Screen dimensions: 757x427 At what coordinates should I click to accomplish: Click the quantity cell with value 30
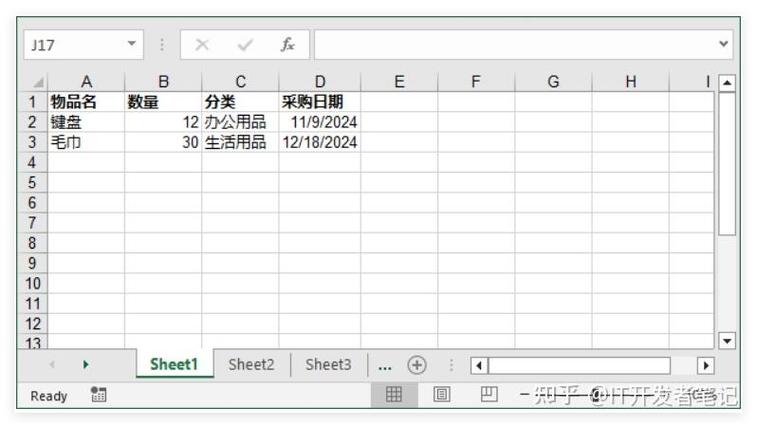point(163,142)
